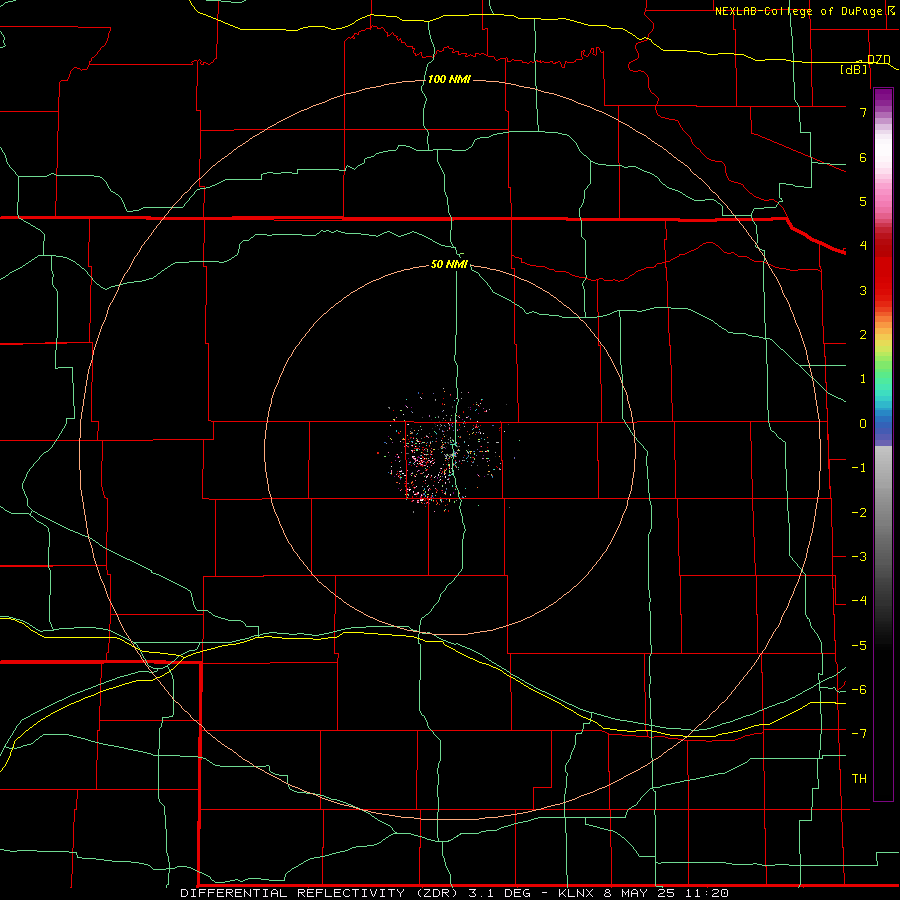The width and height of the screenshot is (900, 900).
Task: Click the 8 MAY 25 date text
Action: (x=642, y=893)
